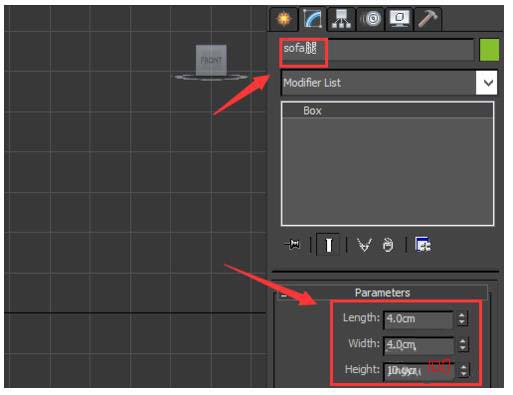Image resolution: width=513 pixels, height=395 pixels.
Task: Decrease Length with spinner down arrow
Action: pos(462,322)
